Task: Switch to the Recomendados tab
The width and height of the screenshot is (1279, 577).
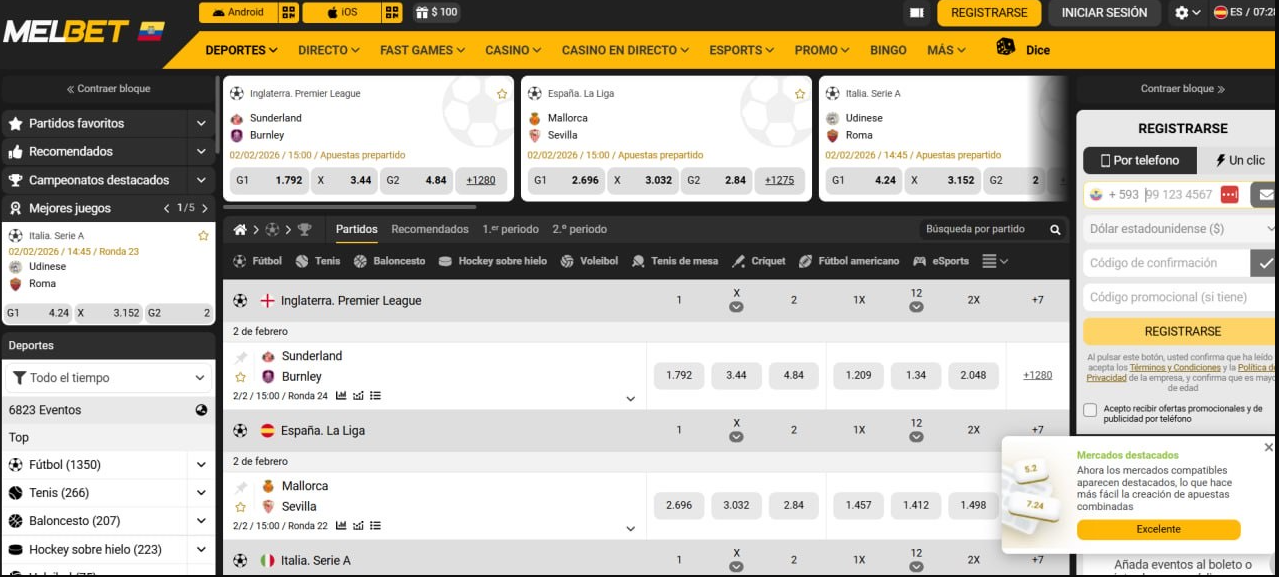Action: pos(429,229)
